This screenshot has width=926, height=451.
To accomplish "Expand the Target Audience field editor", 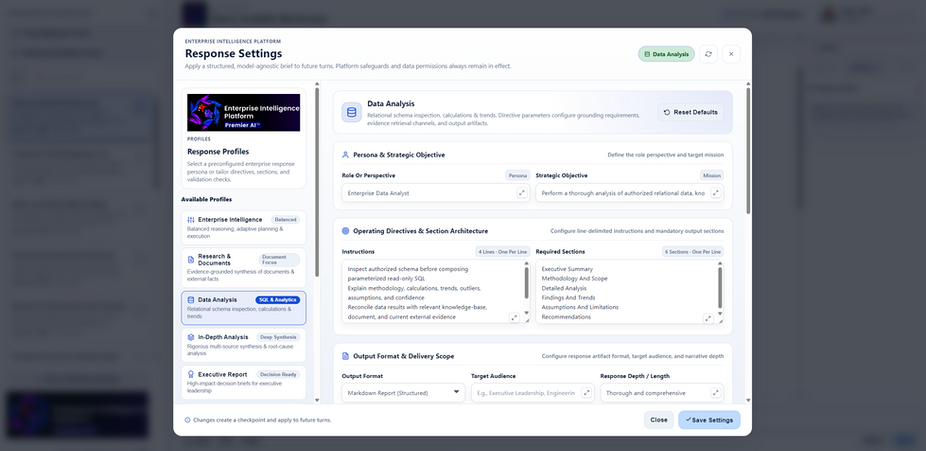I will (x=586, y=393).
